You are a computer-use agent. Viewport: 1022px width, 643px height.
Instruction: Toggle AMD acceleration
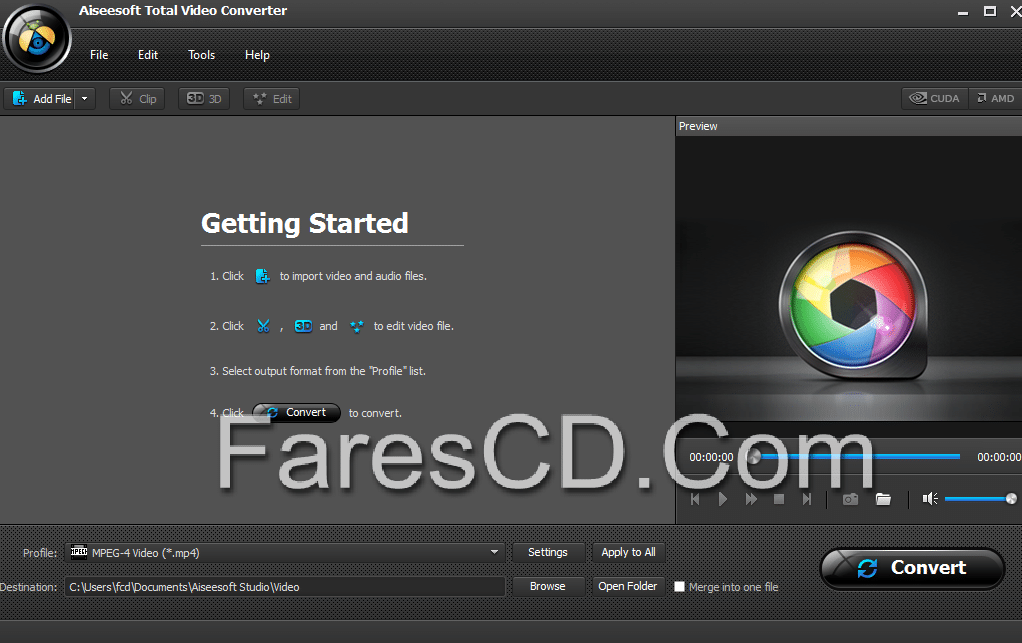tap(995, 98)
